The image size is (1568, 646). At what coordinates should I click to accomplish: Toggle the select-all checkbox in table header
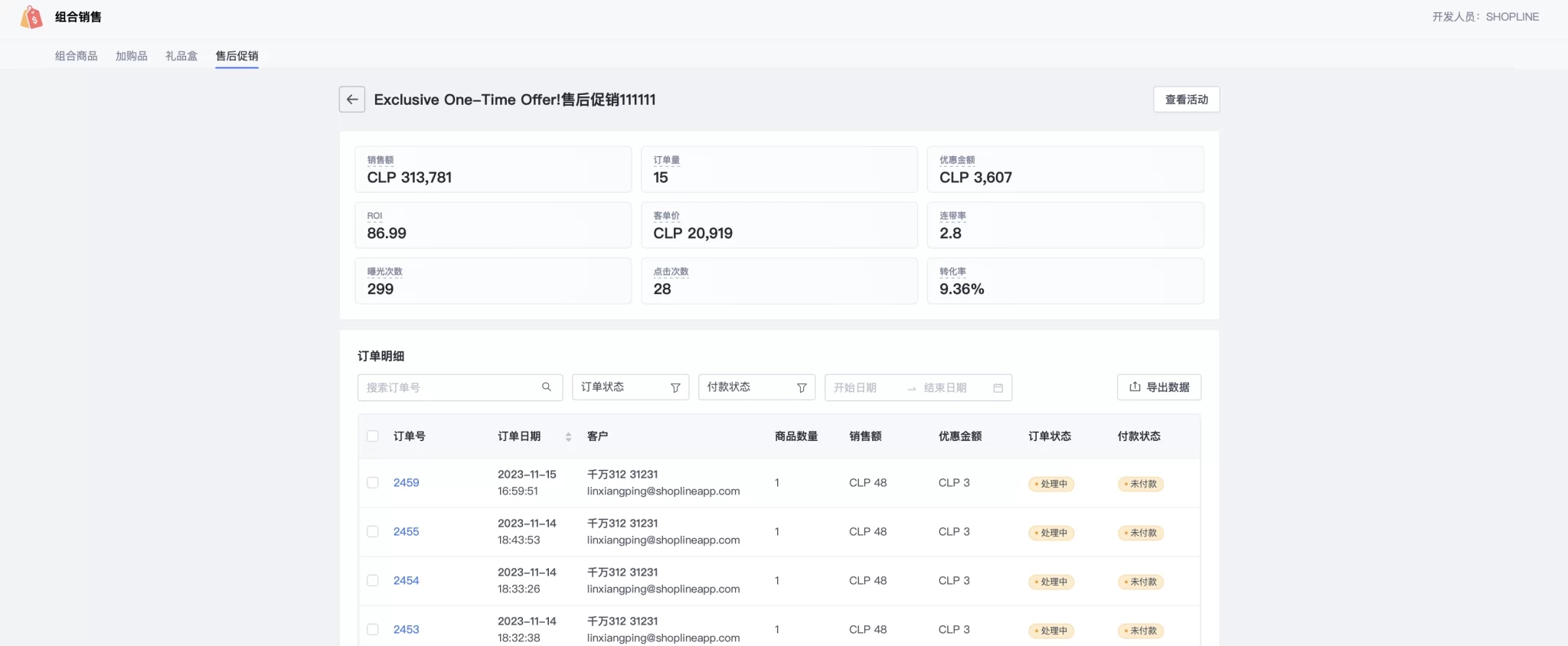373,436
